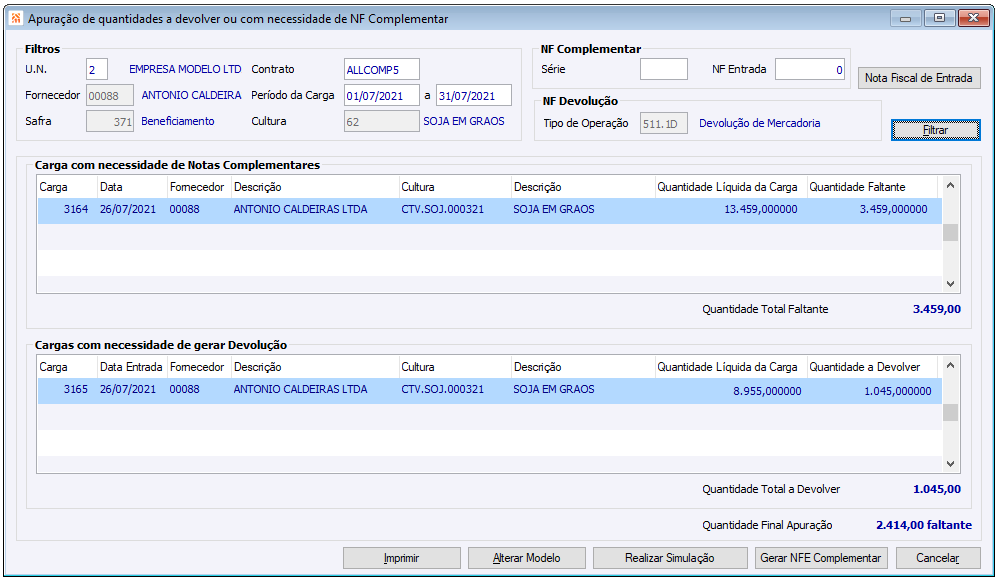Focus the U.N. input field
Image resolution: width=998 pixels, height=580 pixels.
tap(97, 69)
